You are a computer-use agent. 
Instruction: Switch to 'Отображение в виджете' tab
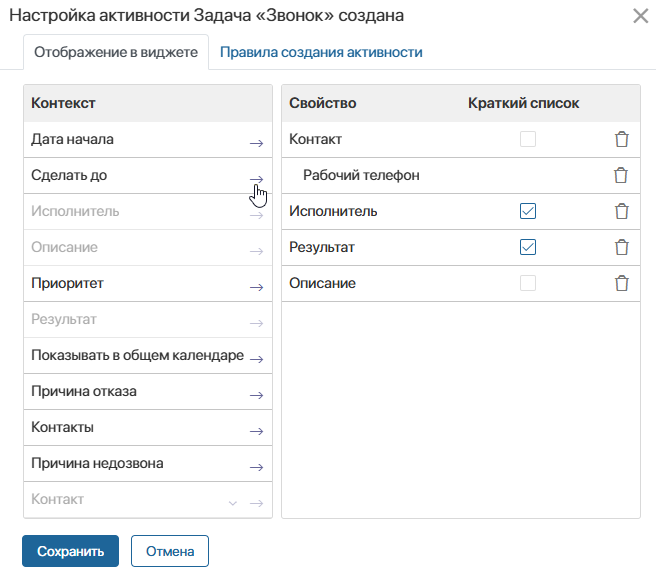[x=116, y=52]
